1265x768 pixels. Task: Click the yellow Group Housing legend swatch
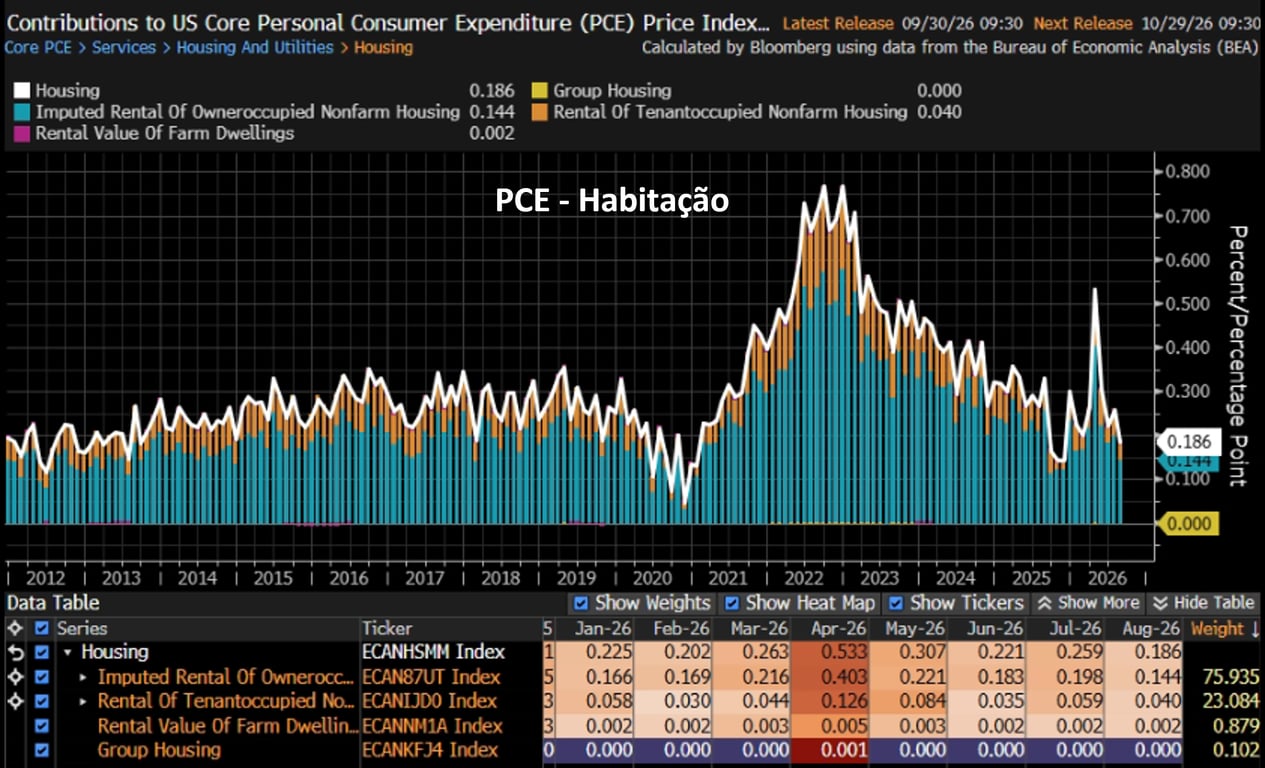click(540, 91)
